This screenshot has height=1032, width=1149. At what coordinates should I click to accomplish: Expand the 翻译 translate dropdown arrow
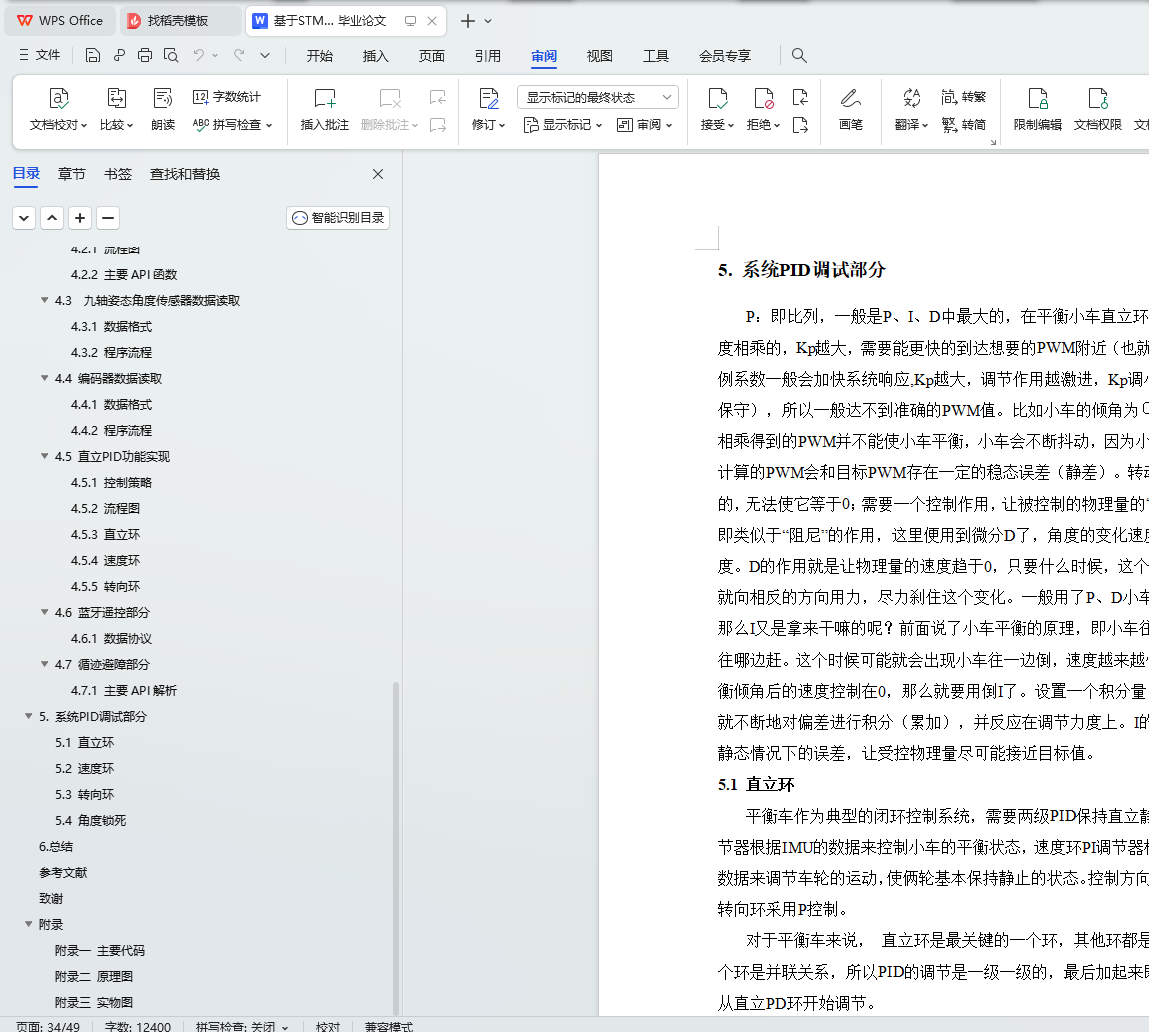(x=925, y=125)
